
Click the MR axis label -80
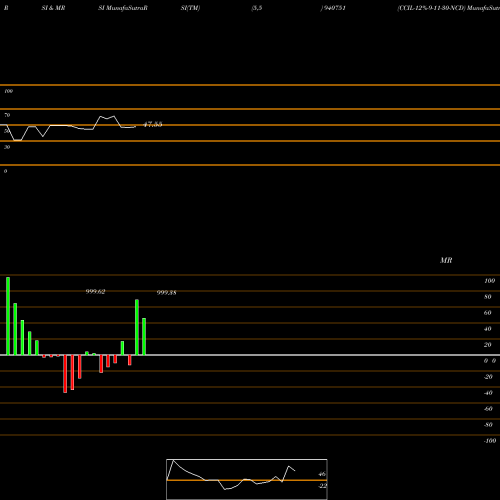(x=488, y=425)
